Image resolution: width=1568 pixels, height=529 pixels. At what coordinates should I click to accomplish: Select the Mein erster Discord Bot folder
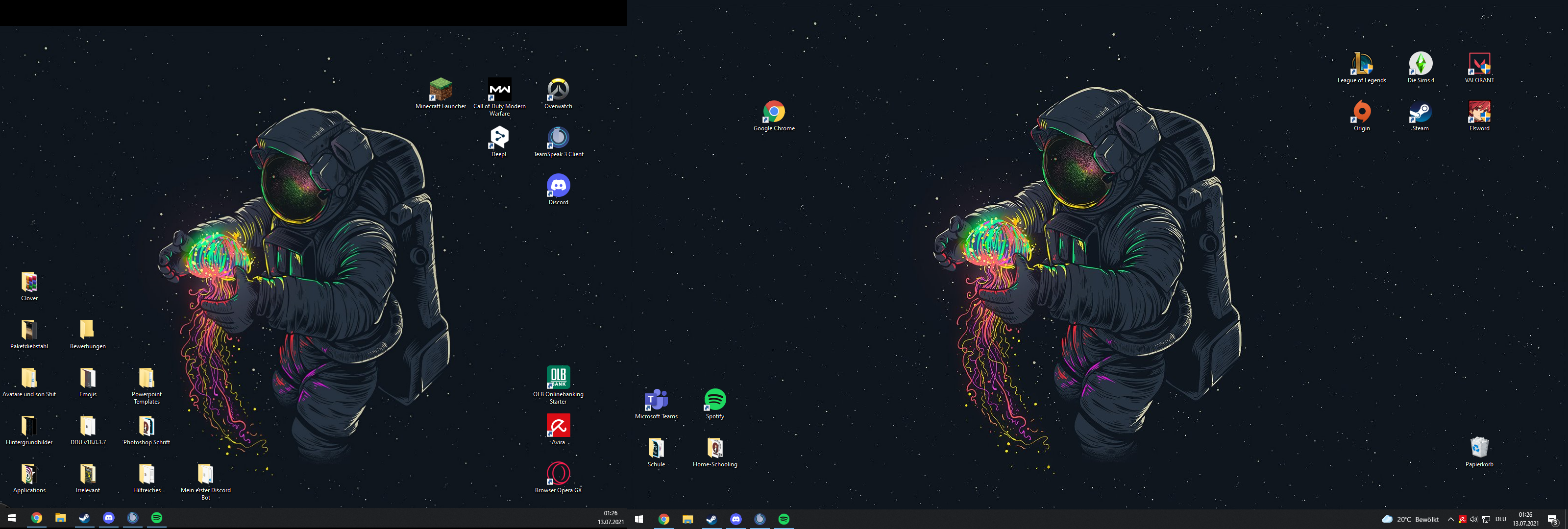[206, 482]
